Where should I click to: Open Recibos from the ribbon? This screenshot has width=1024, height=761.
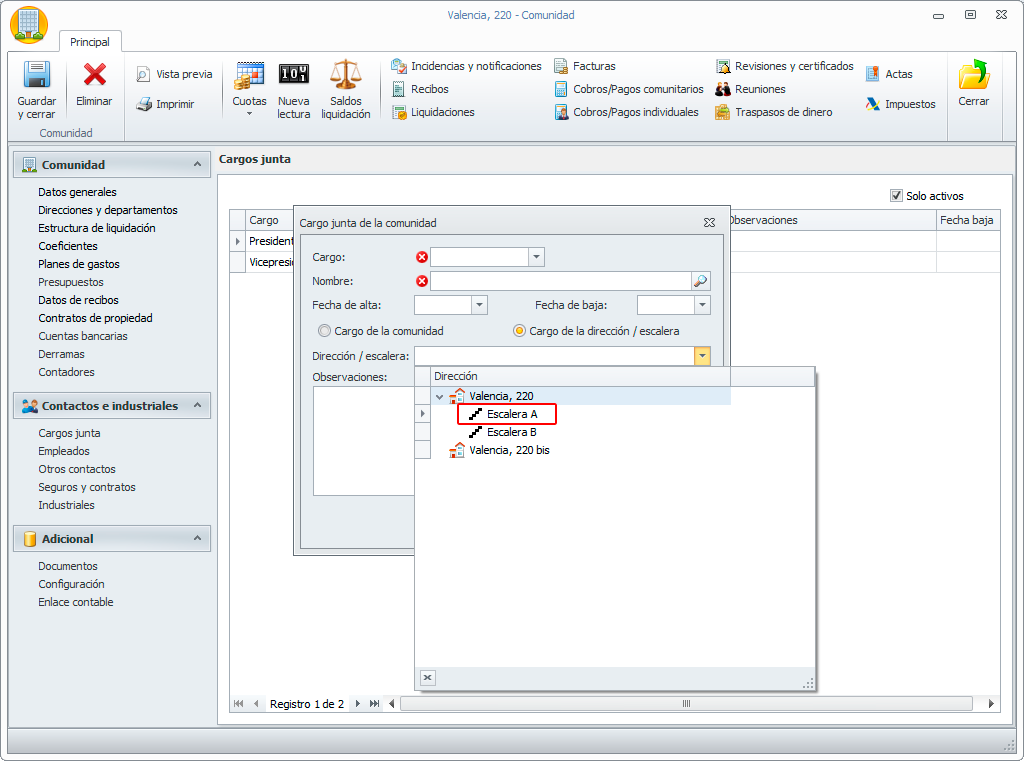coord(420,89)
